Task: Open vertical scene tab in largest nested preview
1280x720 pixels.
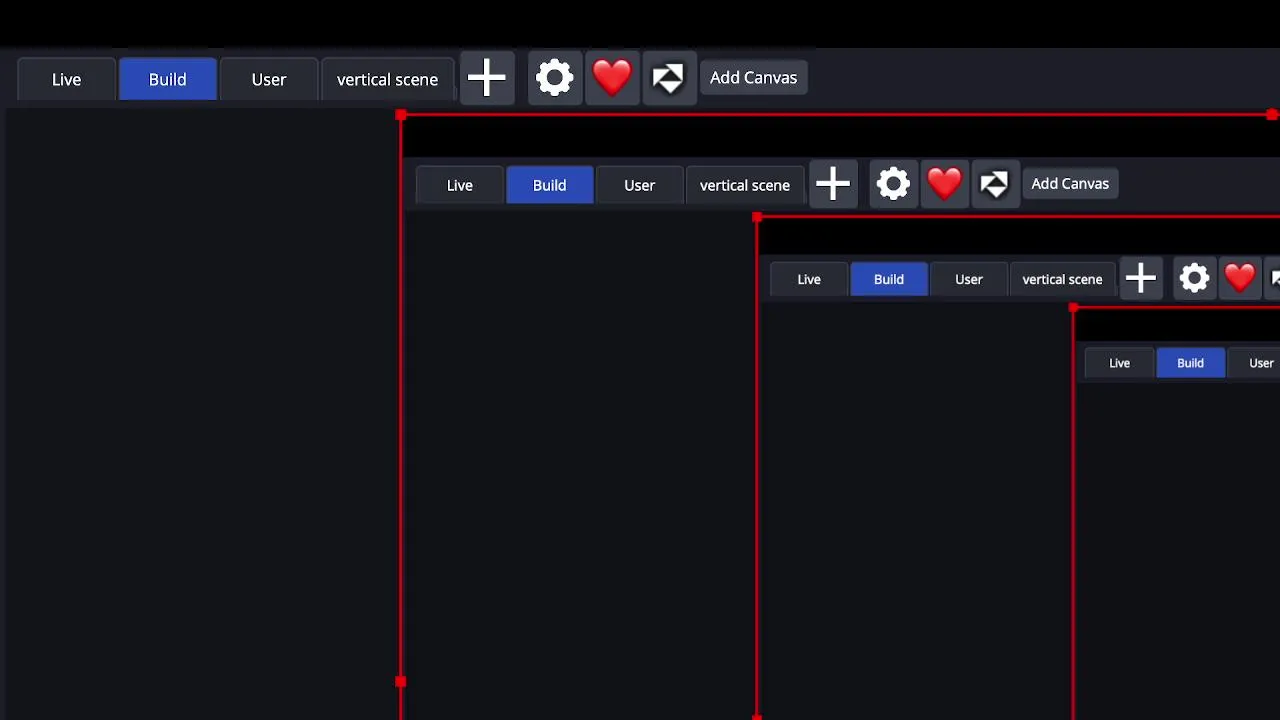Action: coord(744,185)
